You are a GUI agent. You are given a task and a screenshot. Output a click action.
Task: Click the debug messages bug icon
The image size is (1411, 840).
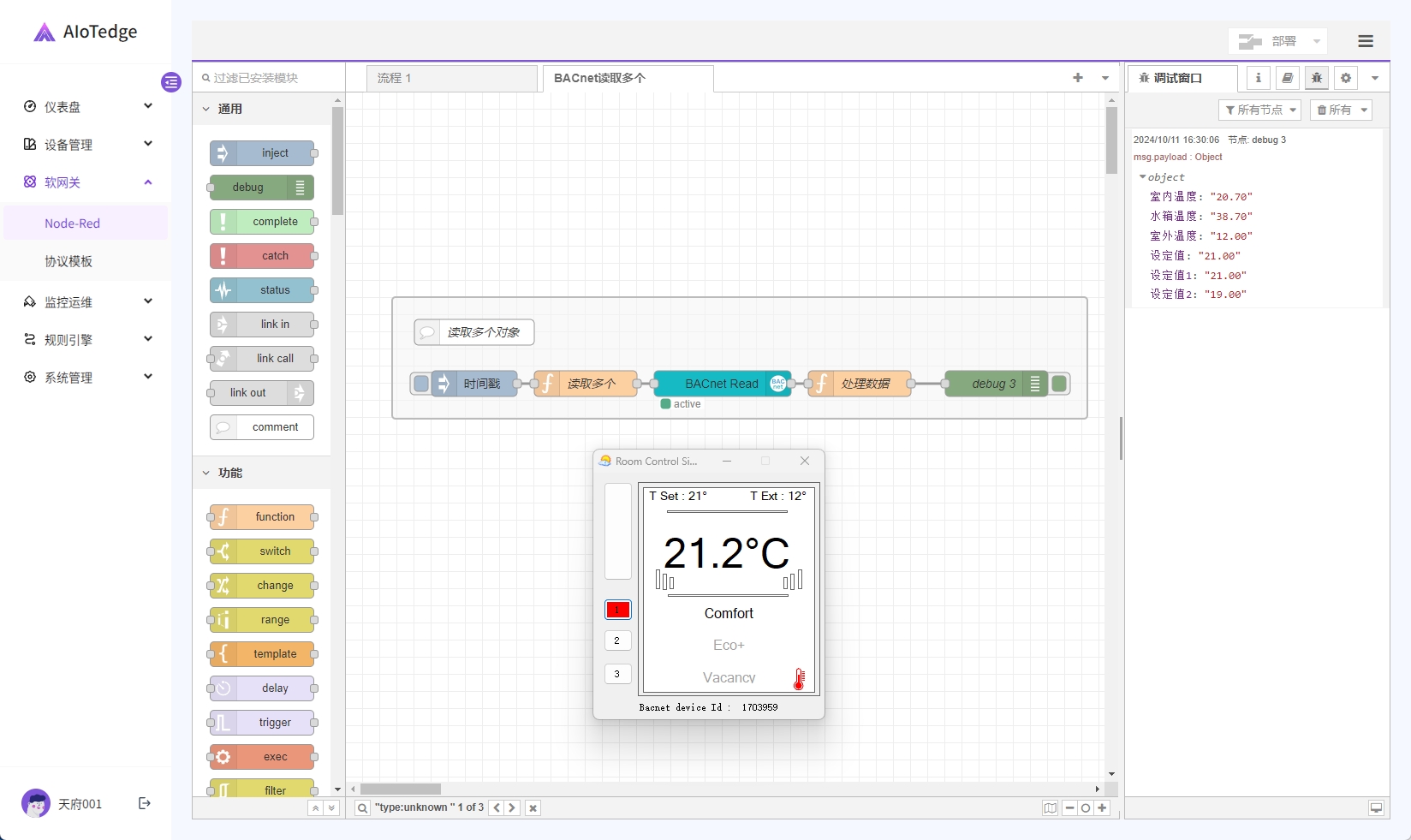pos(1317,78)
